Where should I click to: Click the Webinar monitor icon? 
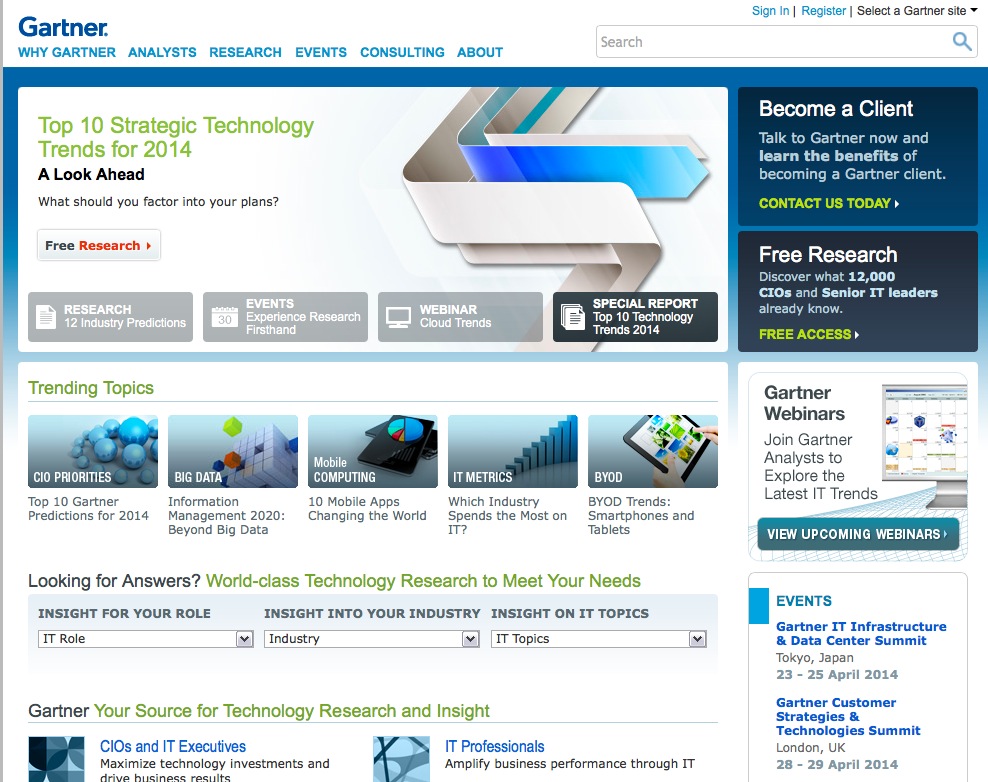(x=399, y=317)
